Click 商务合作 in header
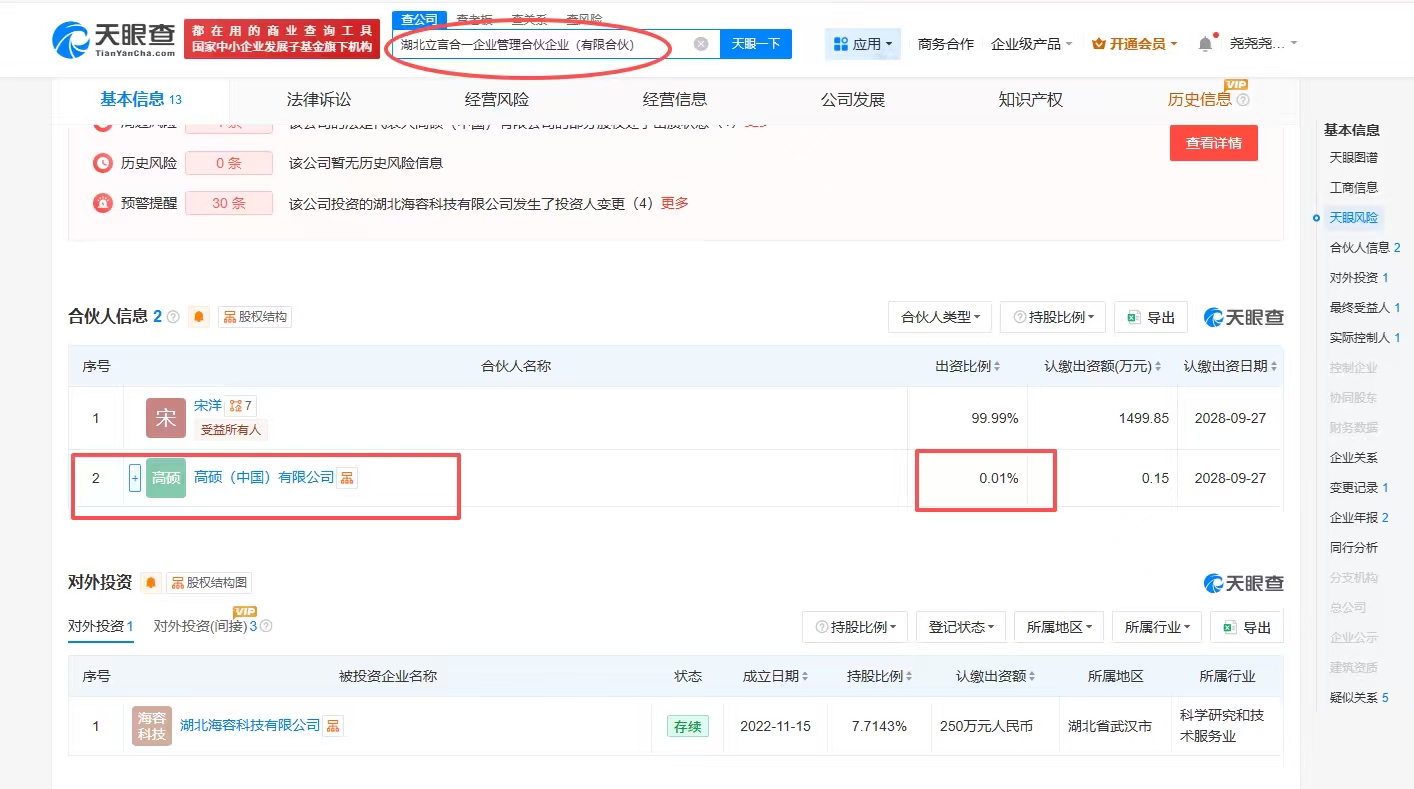The width and height of the screenshot is (1414, 789). (x=946, y=44)
